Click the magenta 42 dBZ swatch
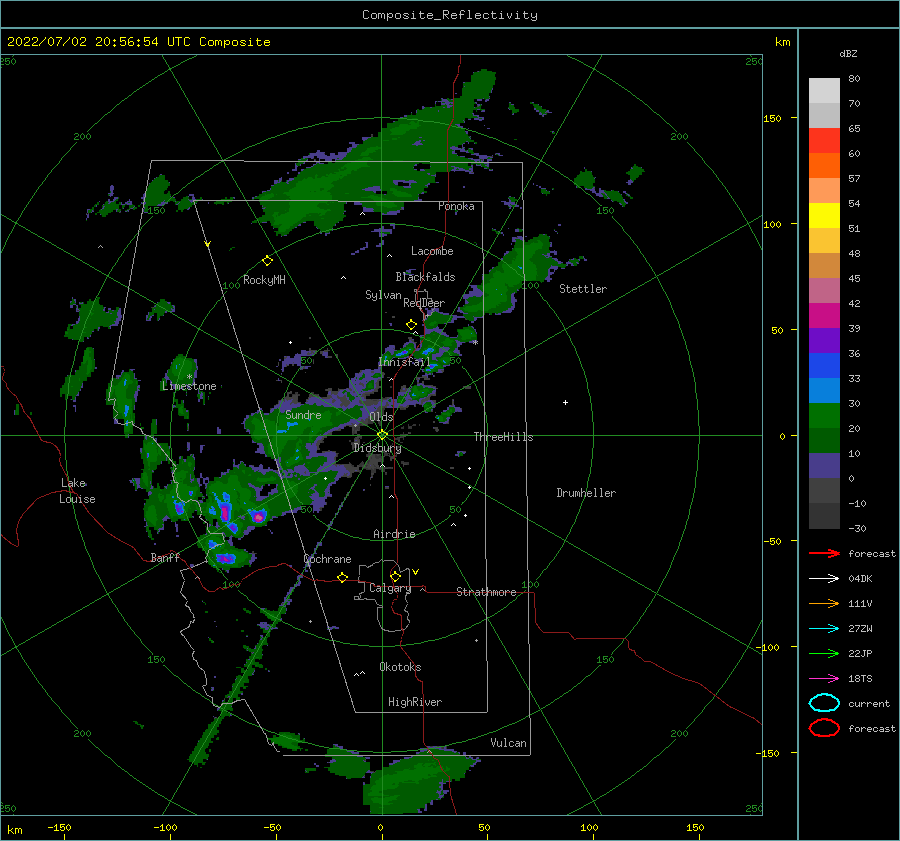900x841 pixels. (x=824, y=315)
